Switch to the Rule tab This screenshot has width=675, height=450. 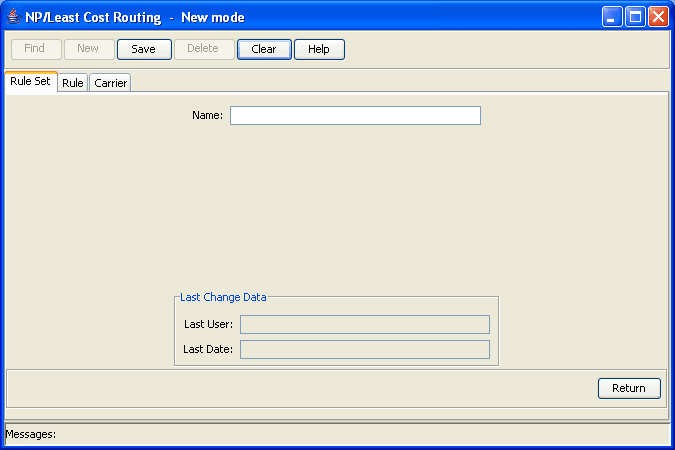coord(73,83)
